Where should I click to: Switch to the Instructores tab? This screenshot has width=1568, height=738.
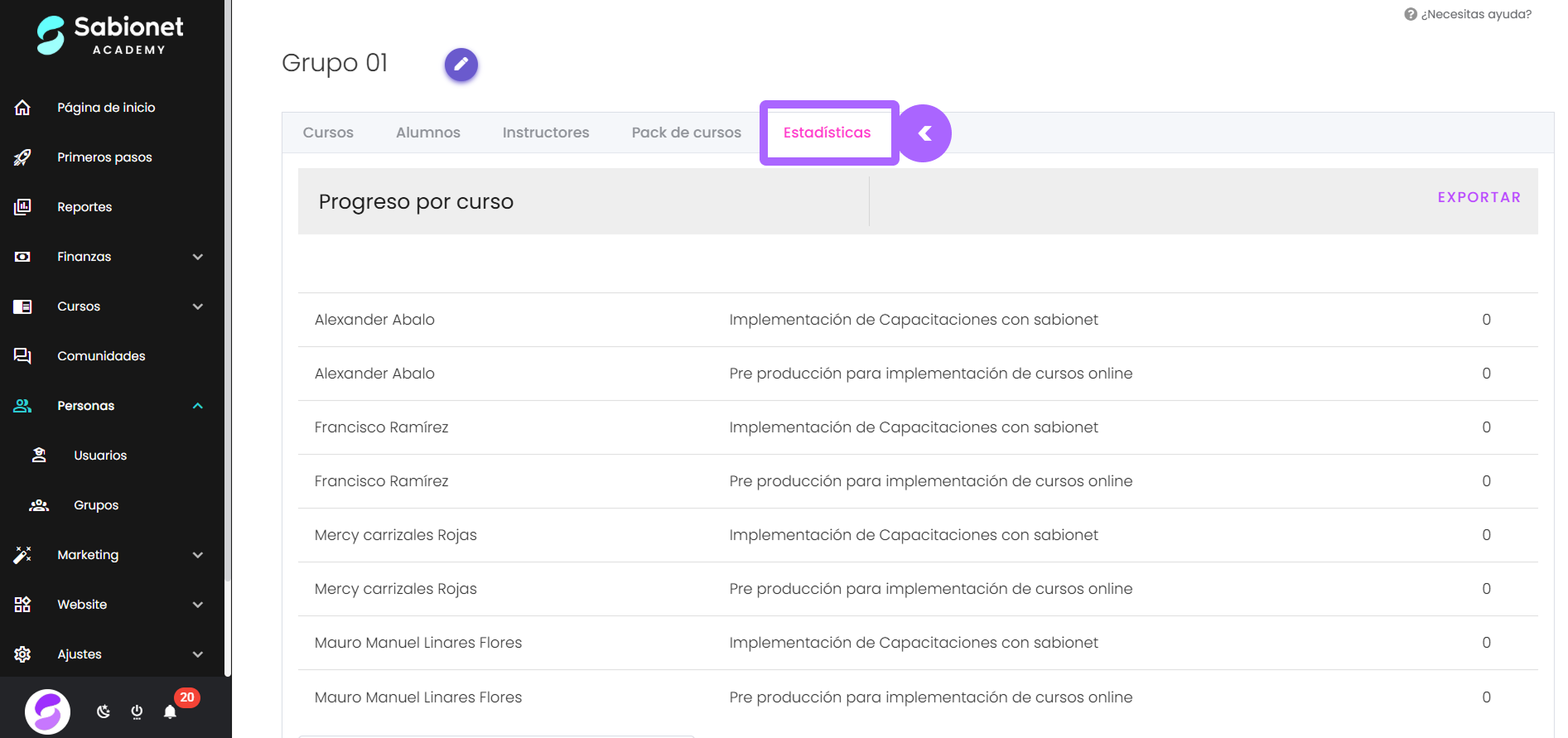tap(546, 133)
